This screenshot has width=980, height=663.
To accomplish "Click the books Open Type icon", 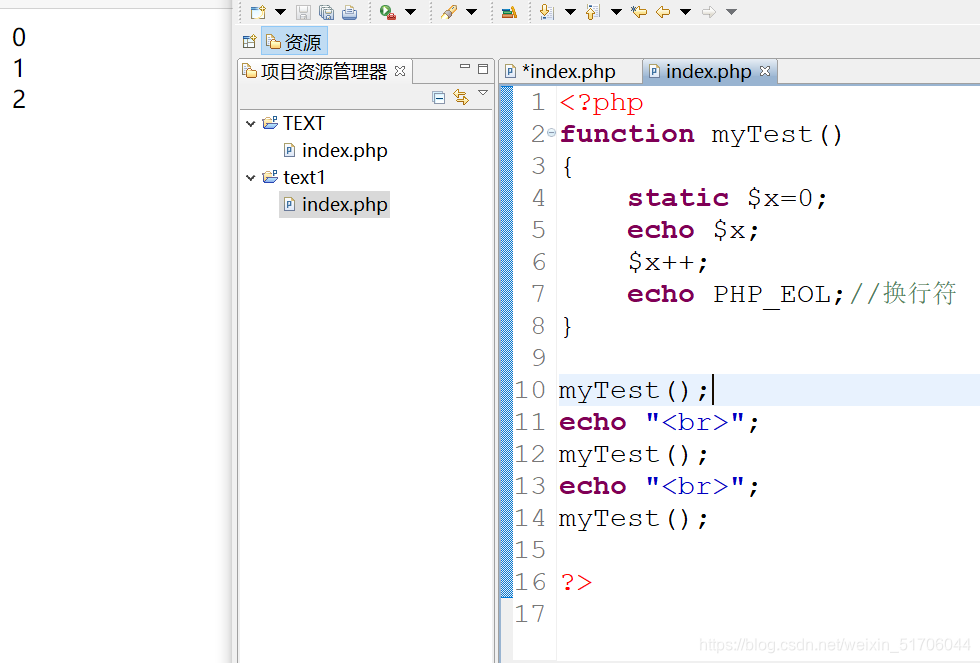I will [x=509, y=12].
